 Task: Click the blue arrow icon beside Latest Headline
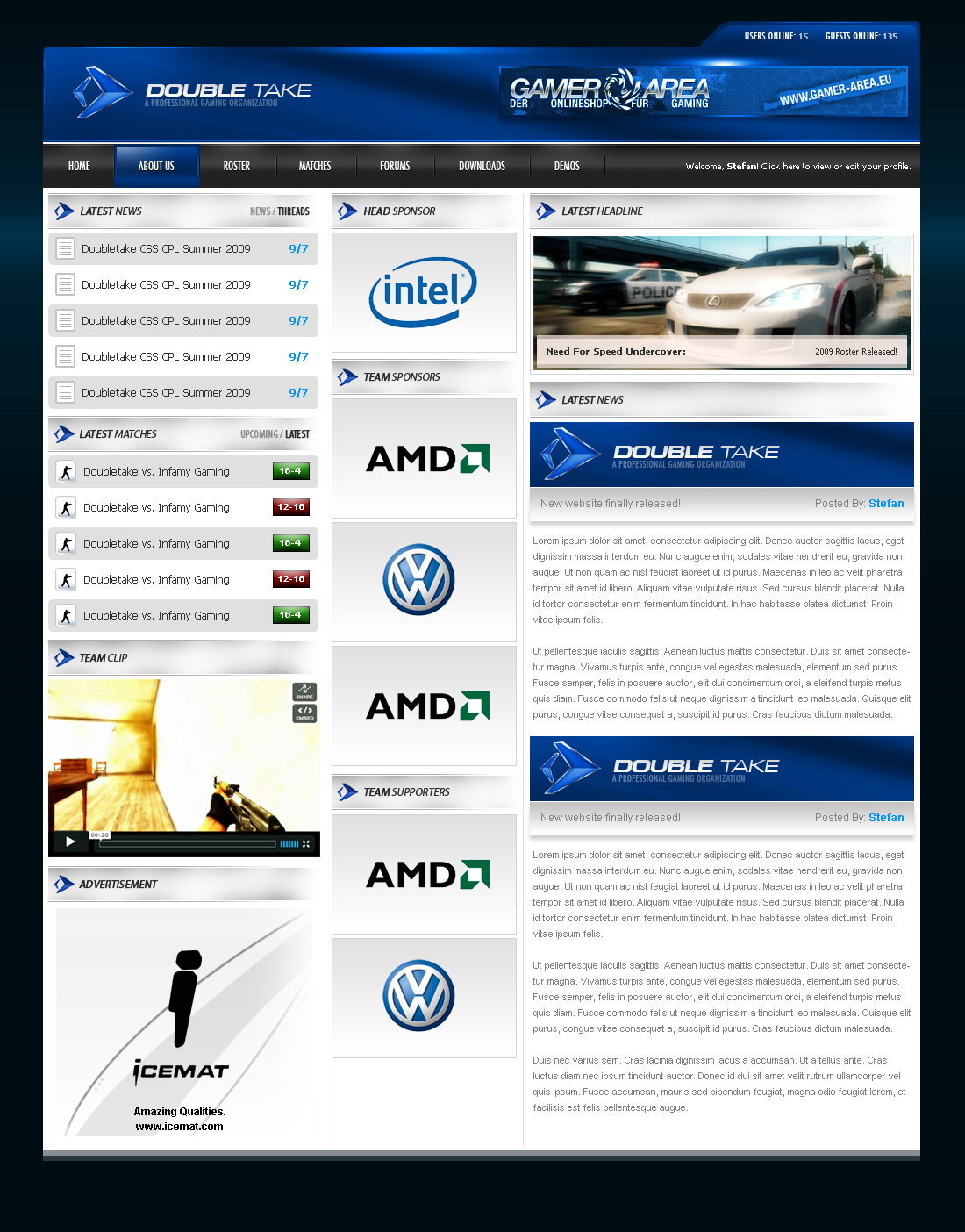[545, 211]
